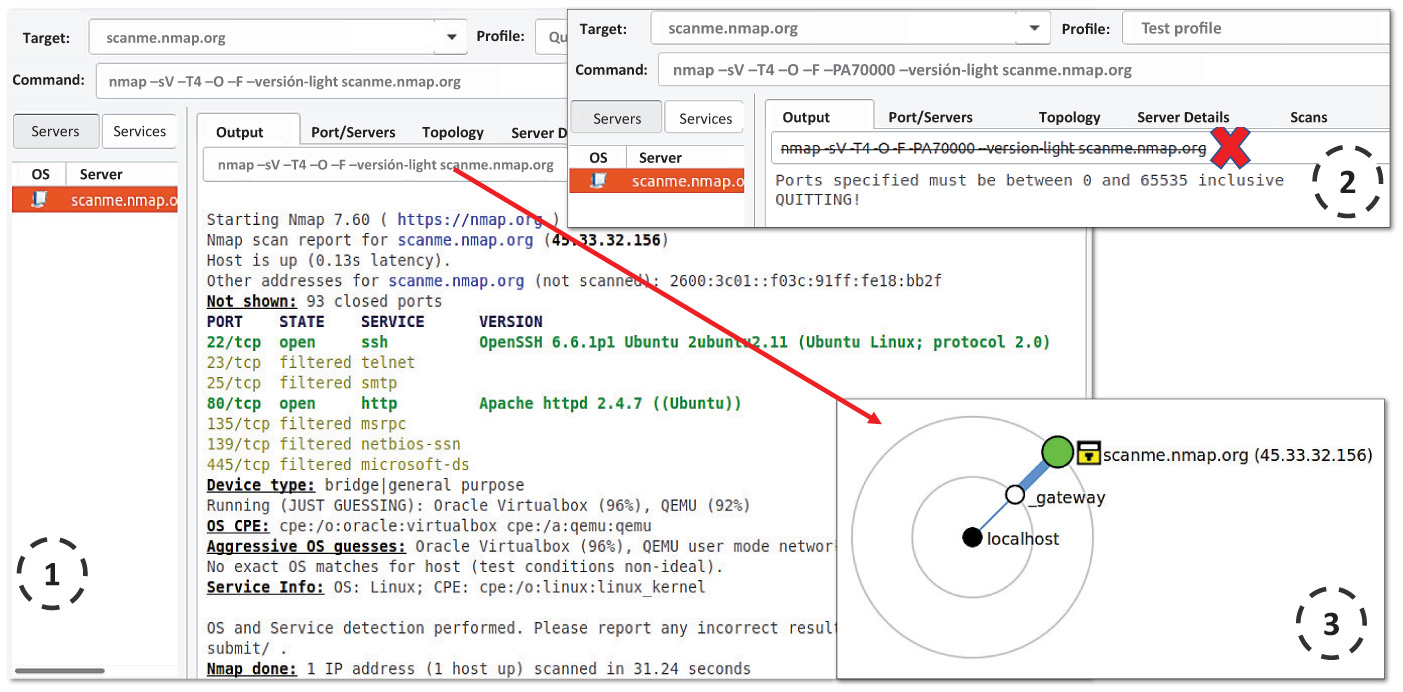Click the 'Aggressive OS guesses' line
Viewport: 1403px width, 692px height.
tap(521, 546)
